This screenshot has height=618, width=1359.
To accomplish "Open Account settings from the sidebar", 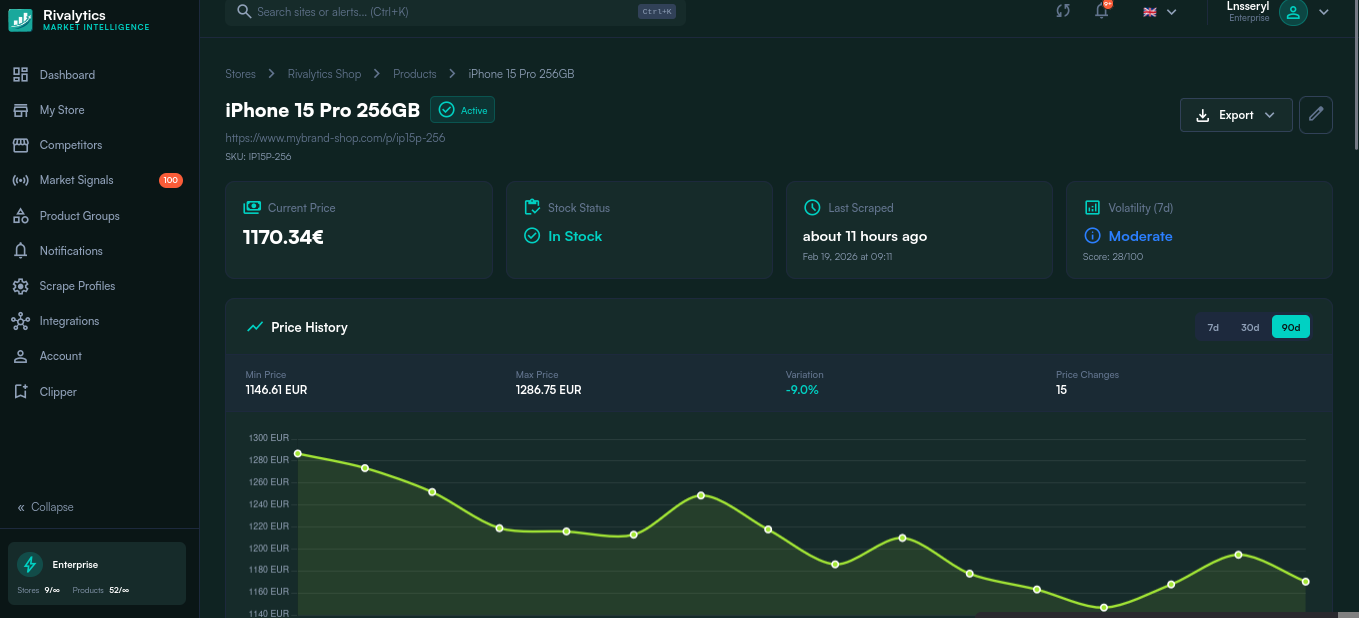I will [x=60, y=355].
